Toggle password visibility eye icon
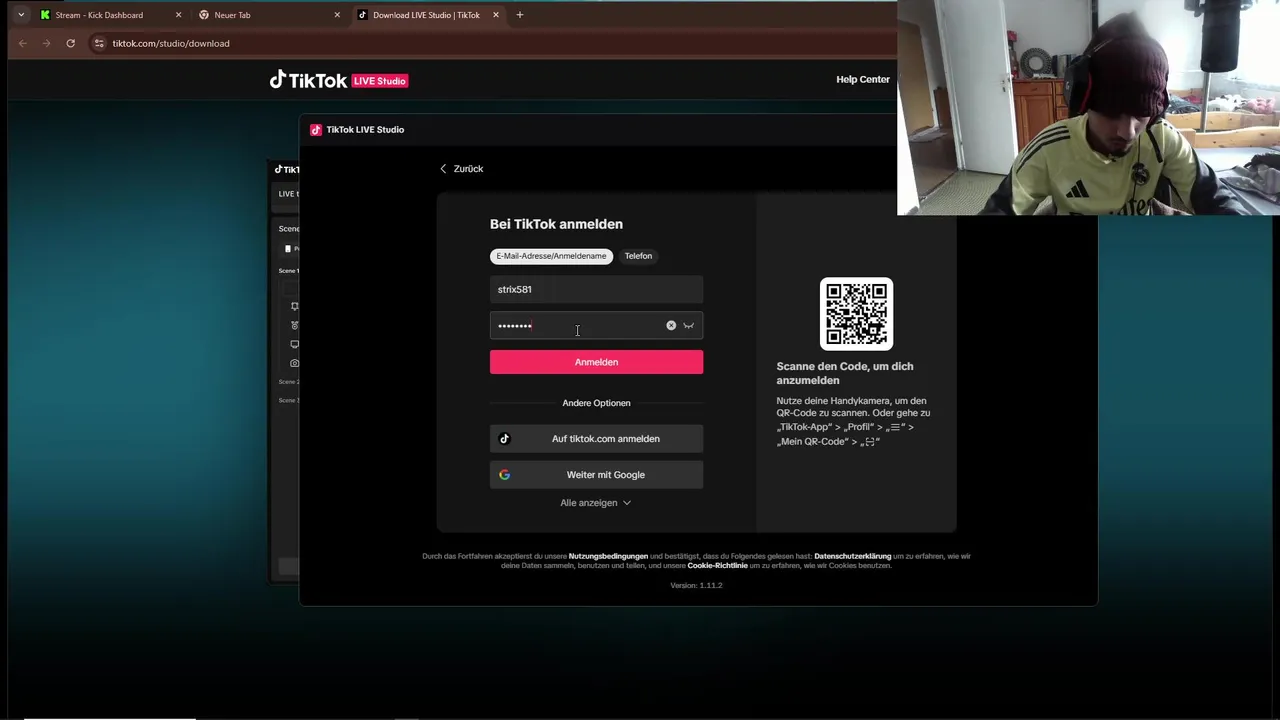Viewport: 1280px width, 720px height. tap(688, 325)
